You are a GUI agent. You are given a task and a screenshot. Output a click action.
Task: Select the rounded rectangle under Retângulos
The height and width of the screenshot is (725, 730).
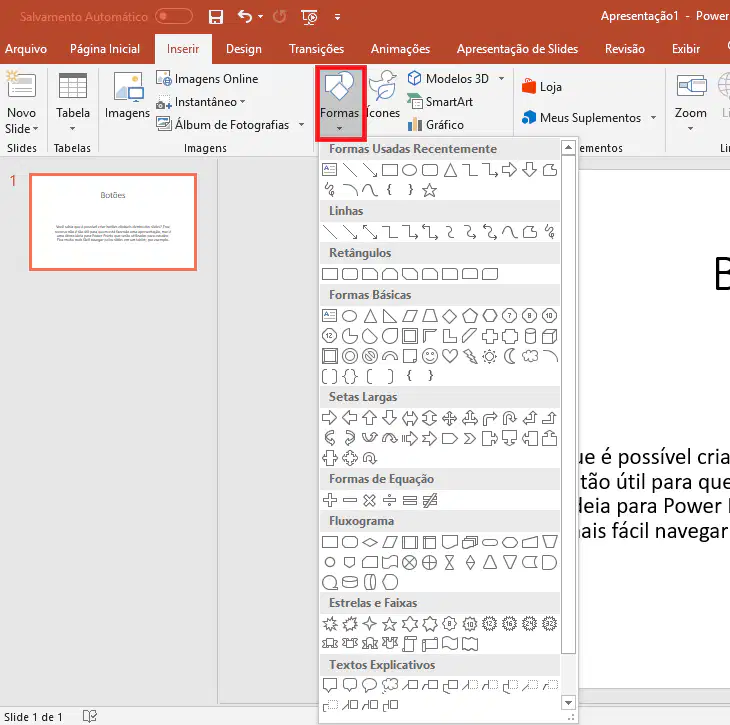tap(350, 274)
